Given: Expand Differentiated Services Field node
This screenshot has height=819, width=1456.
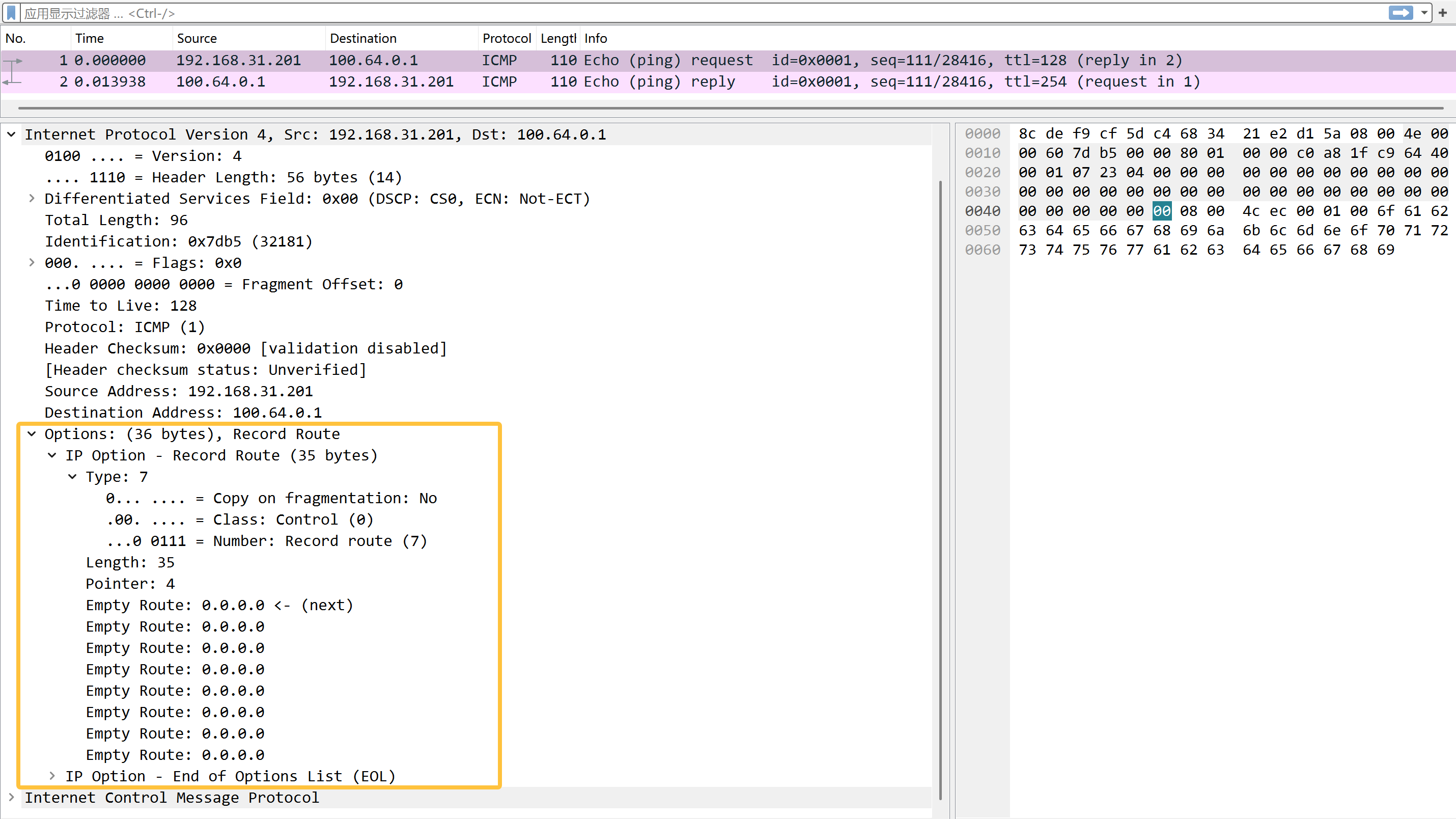Looking at the screenshot, I should pos(32,199).
